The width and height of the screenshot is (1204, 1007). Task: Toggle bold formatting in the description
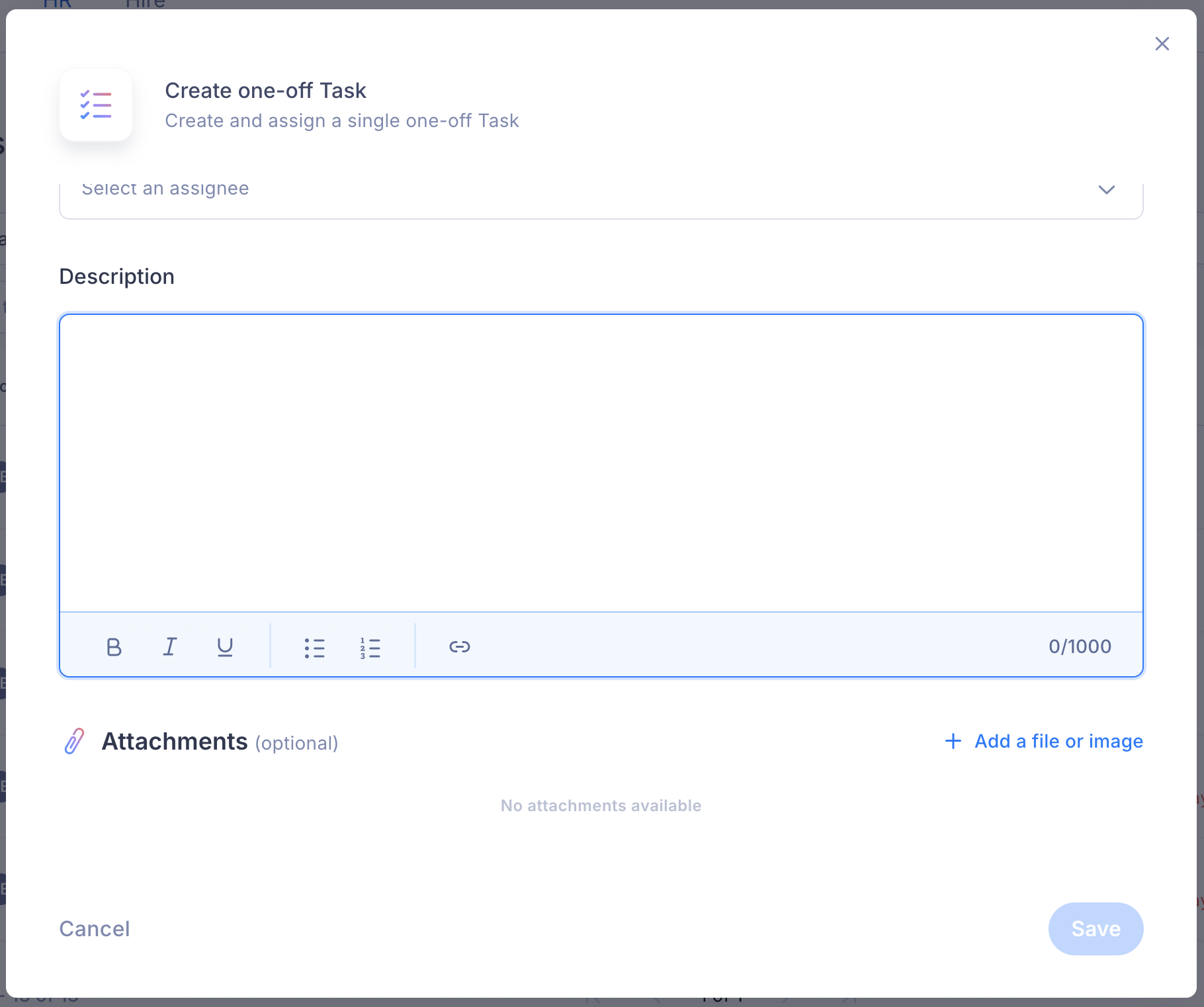(x=114, y=646)
